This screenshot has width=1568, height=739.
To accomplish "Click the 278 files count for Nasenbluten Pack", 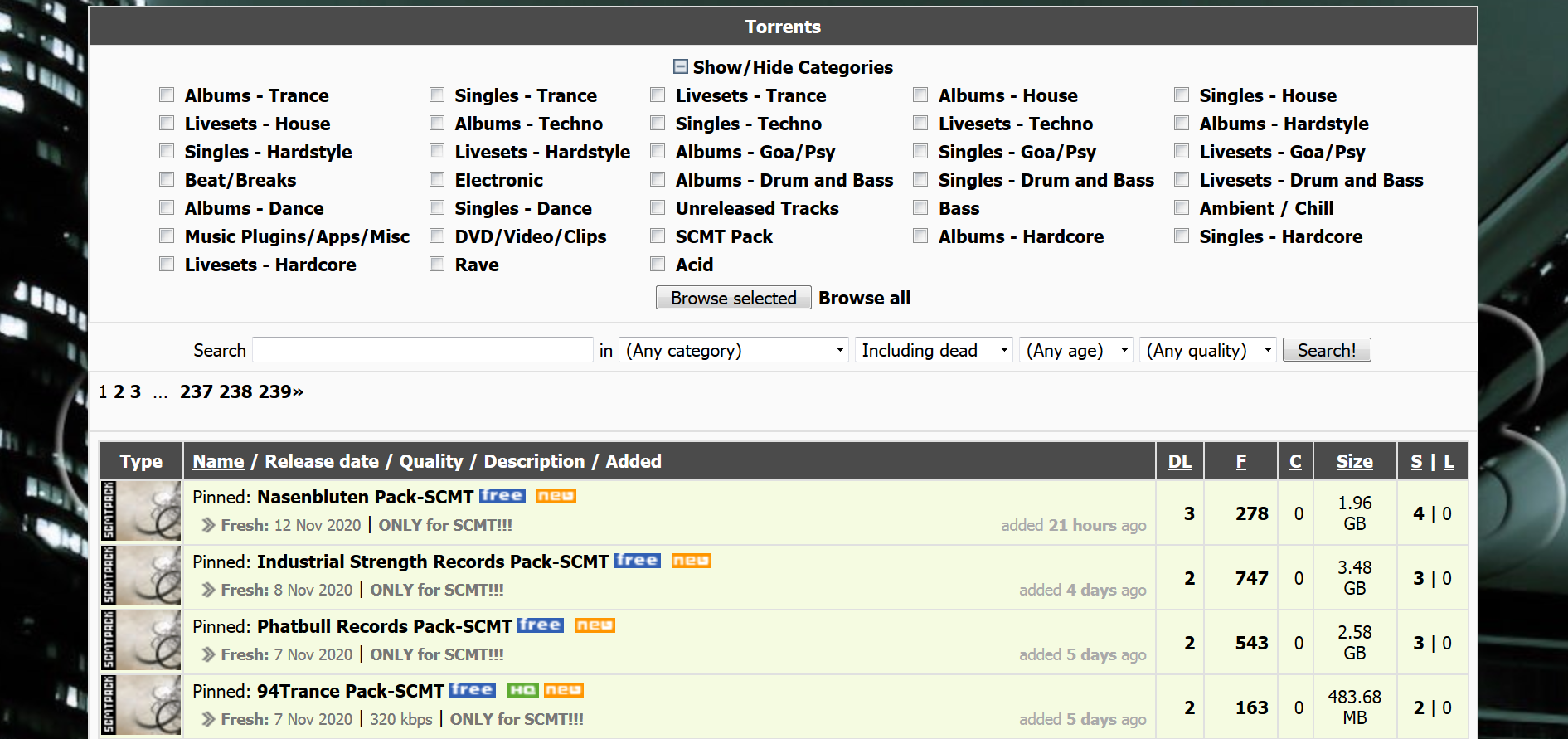I will point(1251,513).
